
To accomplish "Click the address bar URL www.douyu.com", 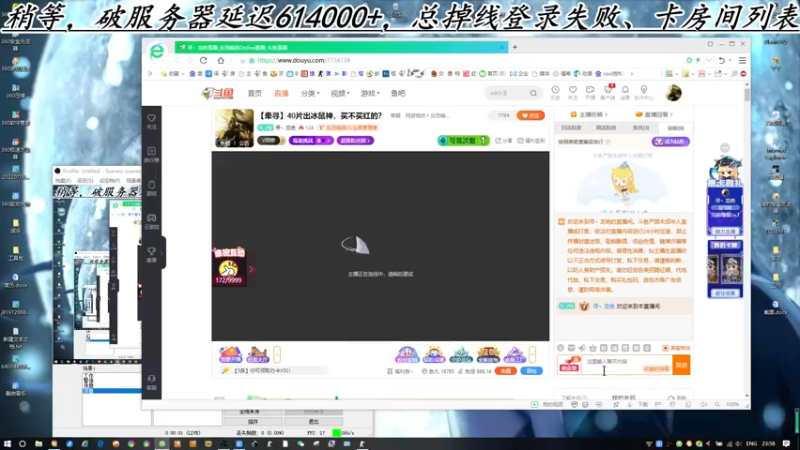I will tap(304, 60).
